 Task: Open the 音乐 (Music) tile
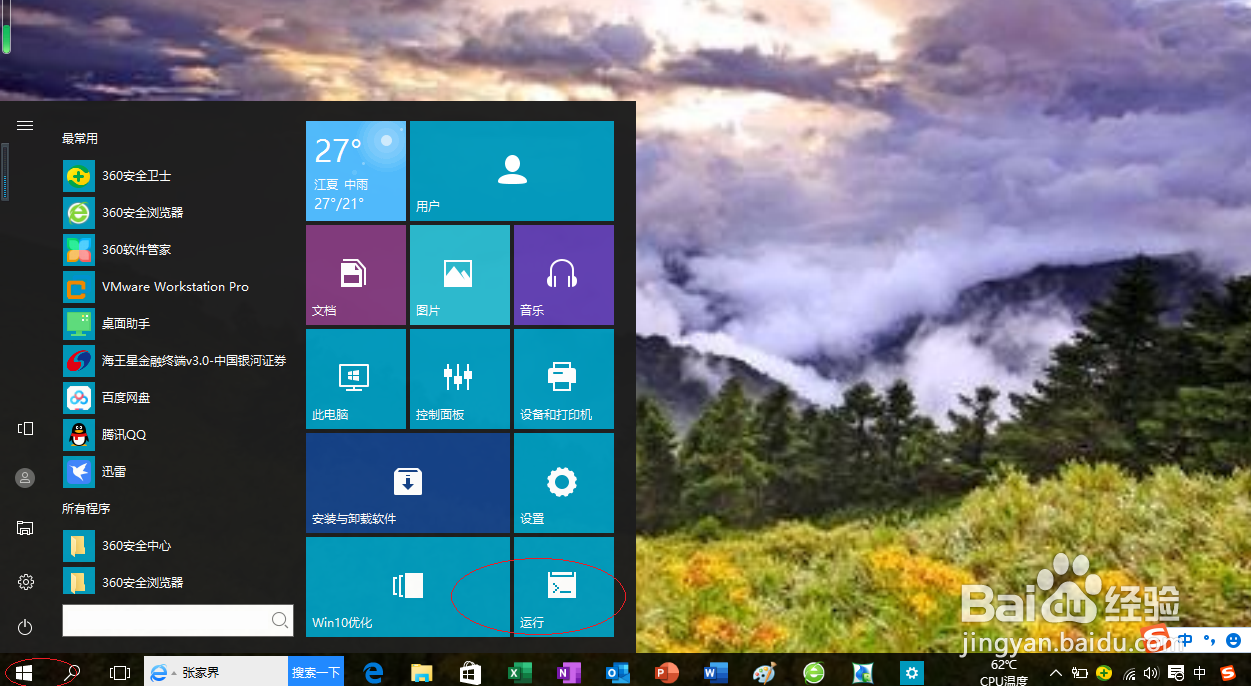[563, 274]
